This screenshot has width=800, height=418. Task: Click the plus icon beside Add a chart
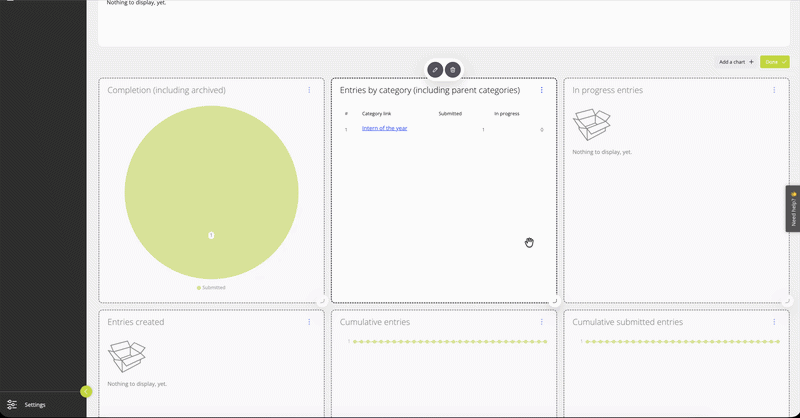tap(751, 62)
